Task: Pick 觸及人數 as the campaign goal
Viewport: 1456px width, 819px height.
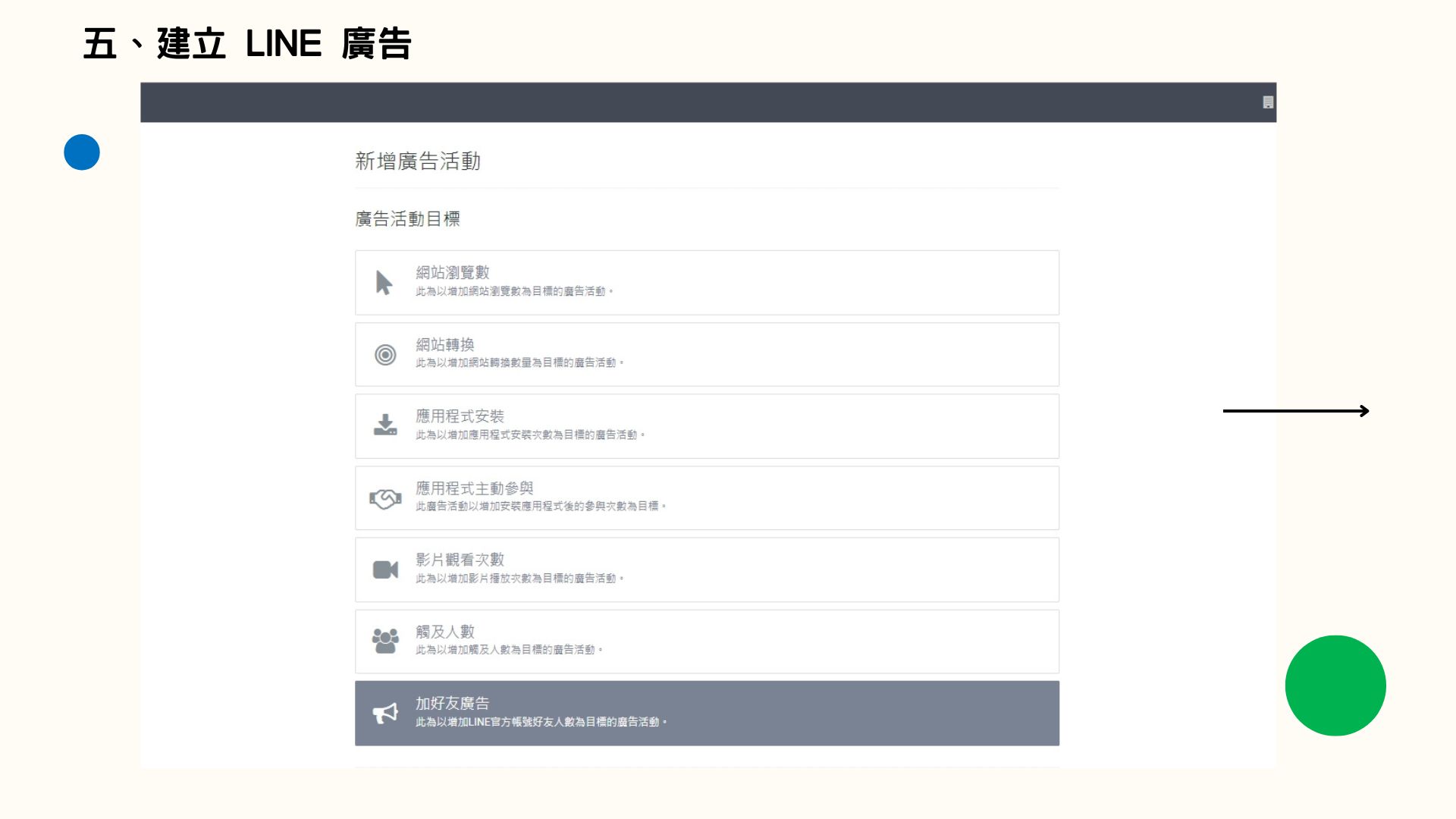Action: pyautogui.click(x=445, y=632)
